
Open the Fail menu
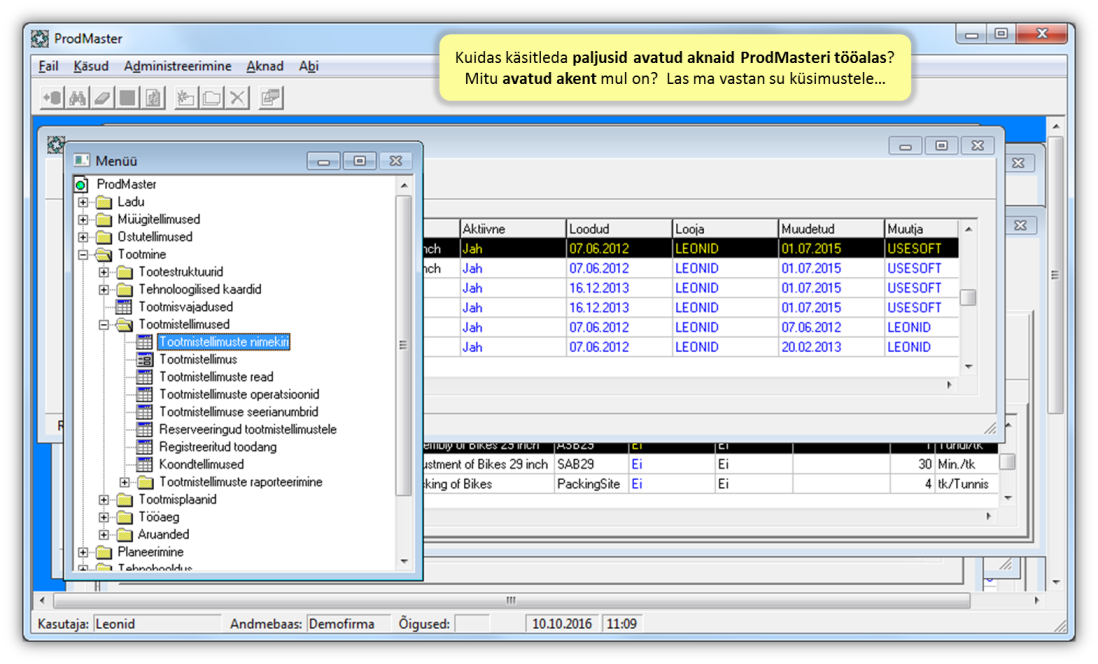click(x=48, y=66)
